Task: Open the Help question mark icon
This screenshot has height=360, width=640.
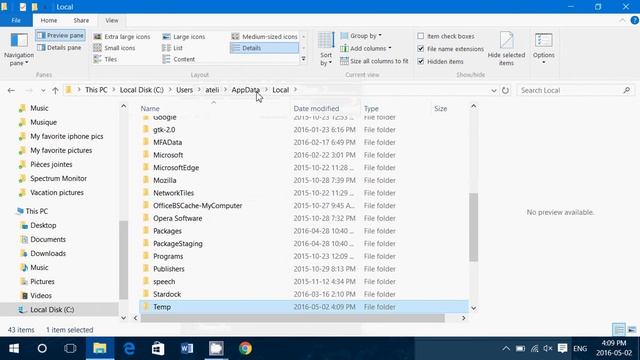Action: 634,20
